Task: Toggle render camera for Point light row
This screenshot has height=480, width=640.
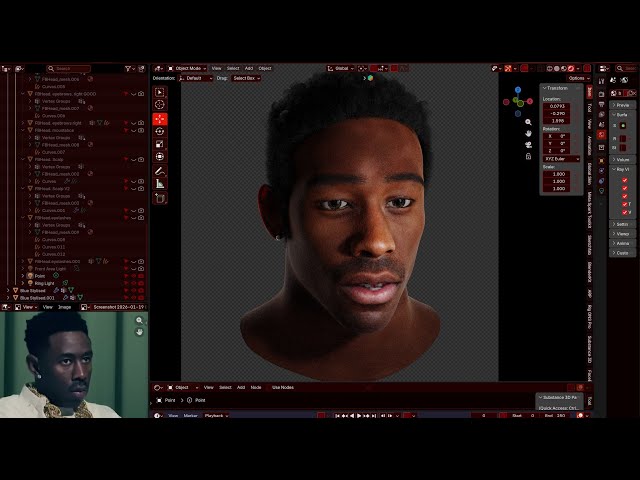Action: [141, 276]
